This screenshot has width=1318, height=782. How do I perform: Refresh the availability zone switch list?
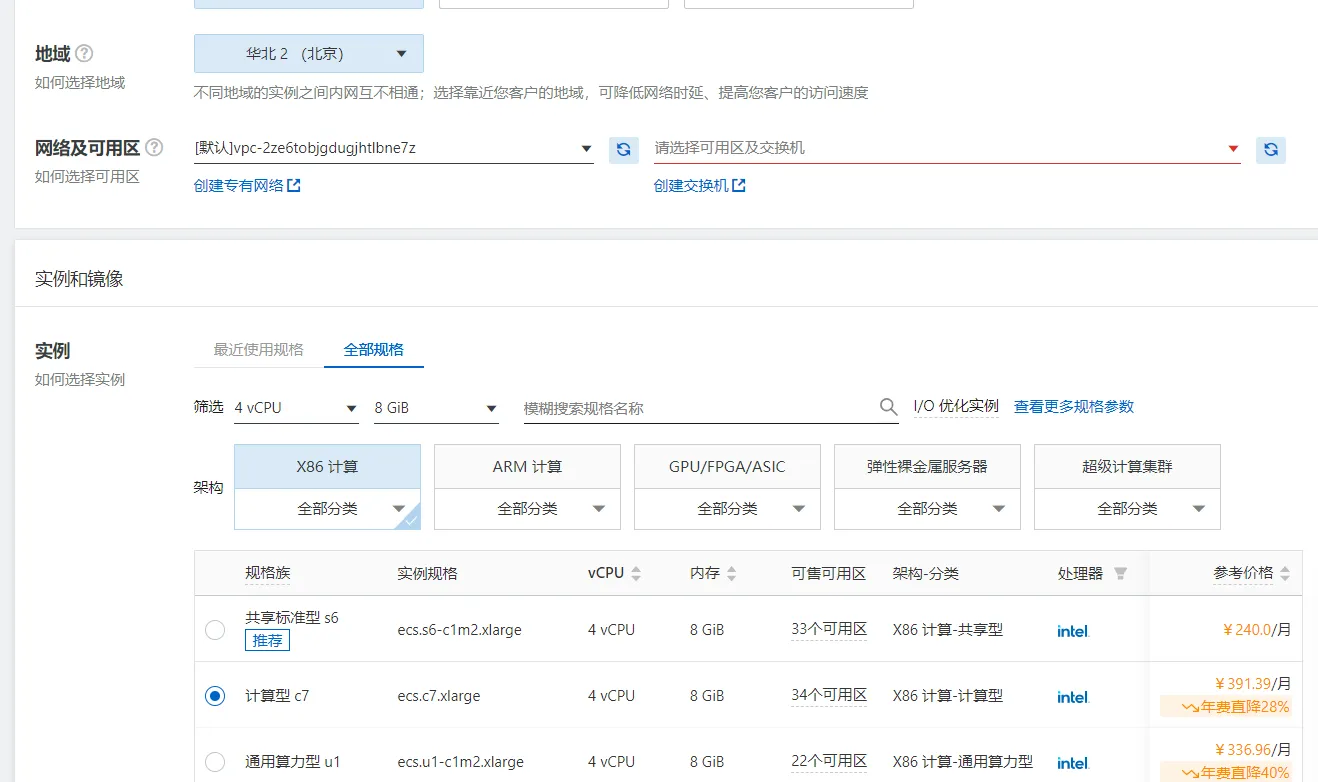pyautogui.click(x=1271, y=150)
